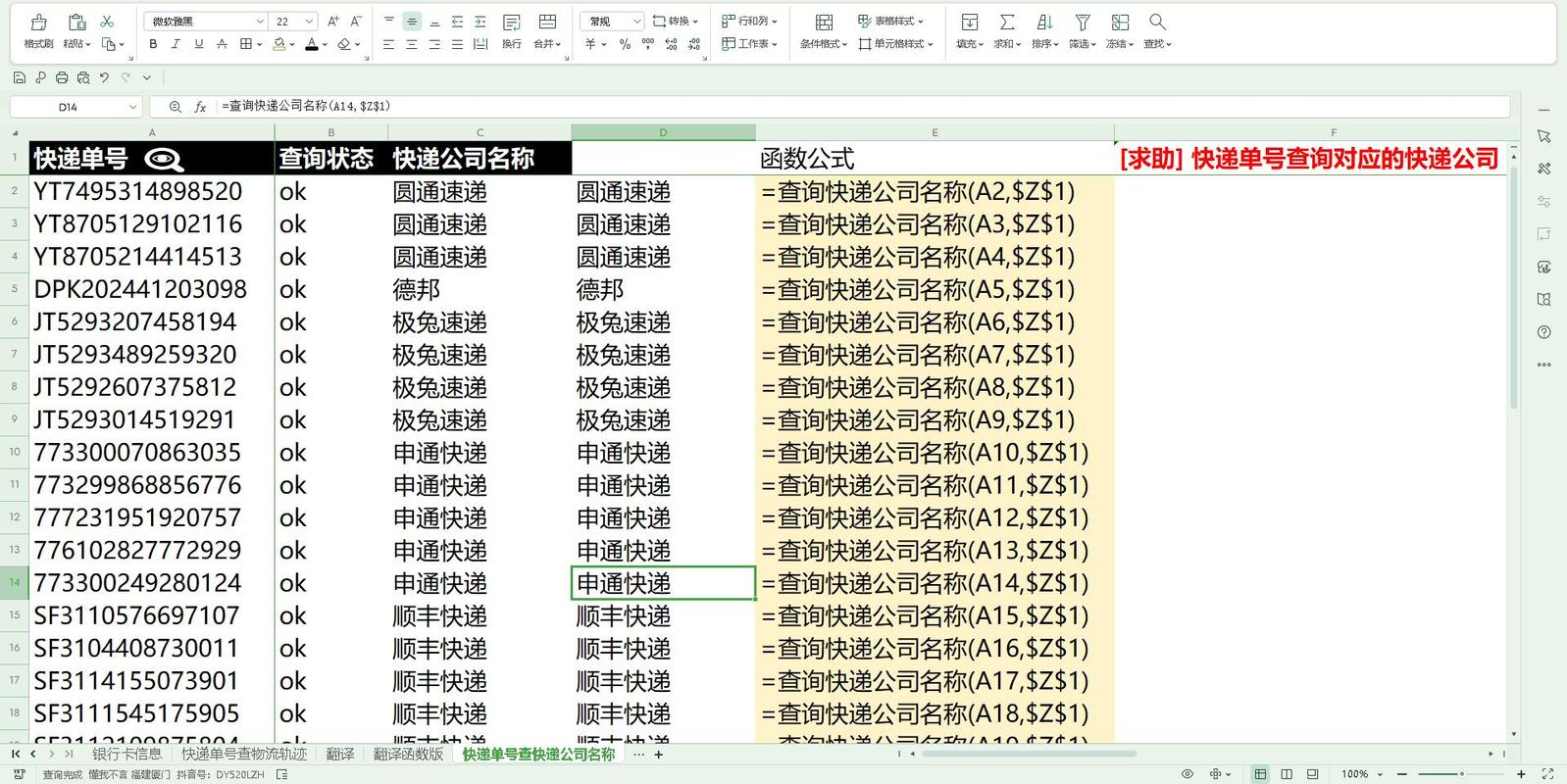The image size is (1567, 784).
Task: Undo the last action
Action: (x=105, y=77)
